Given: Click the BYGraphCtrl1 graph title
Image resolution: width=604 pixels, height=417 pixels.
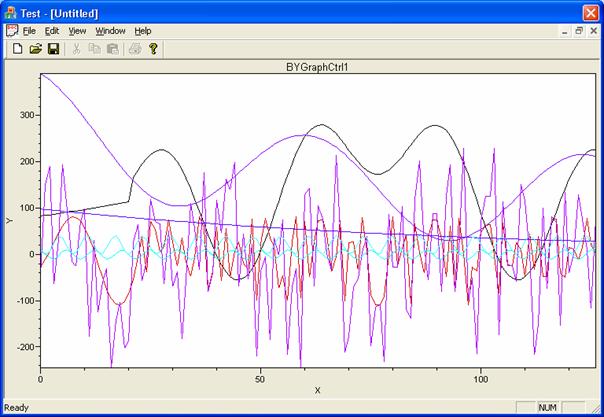Looking at the screenshot, I should (x=316, y=67).
